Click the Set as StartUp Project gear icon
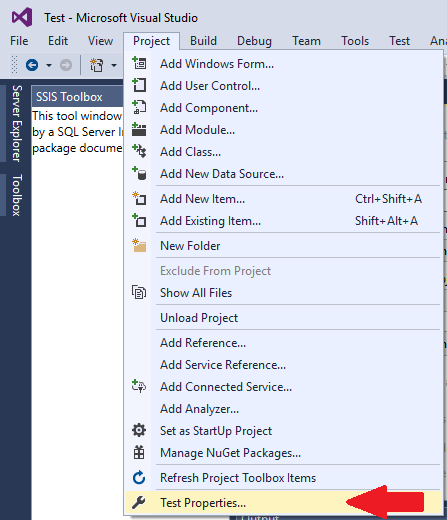Screen dimensions: 447x520 tap(139, 430)
